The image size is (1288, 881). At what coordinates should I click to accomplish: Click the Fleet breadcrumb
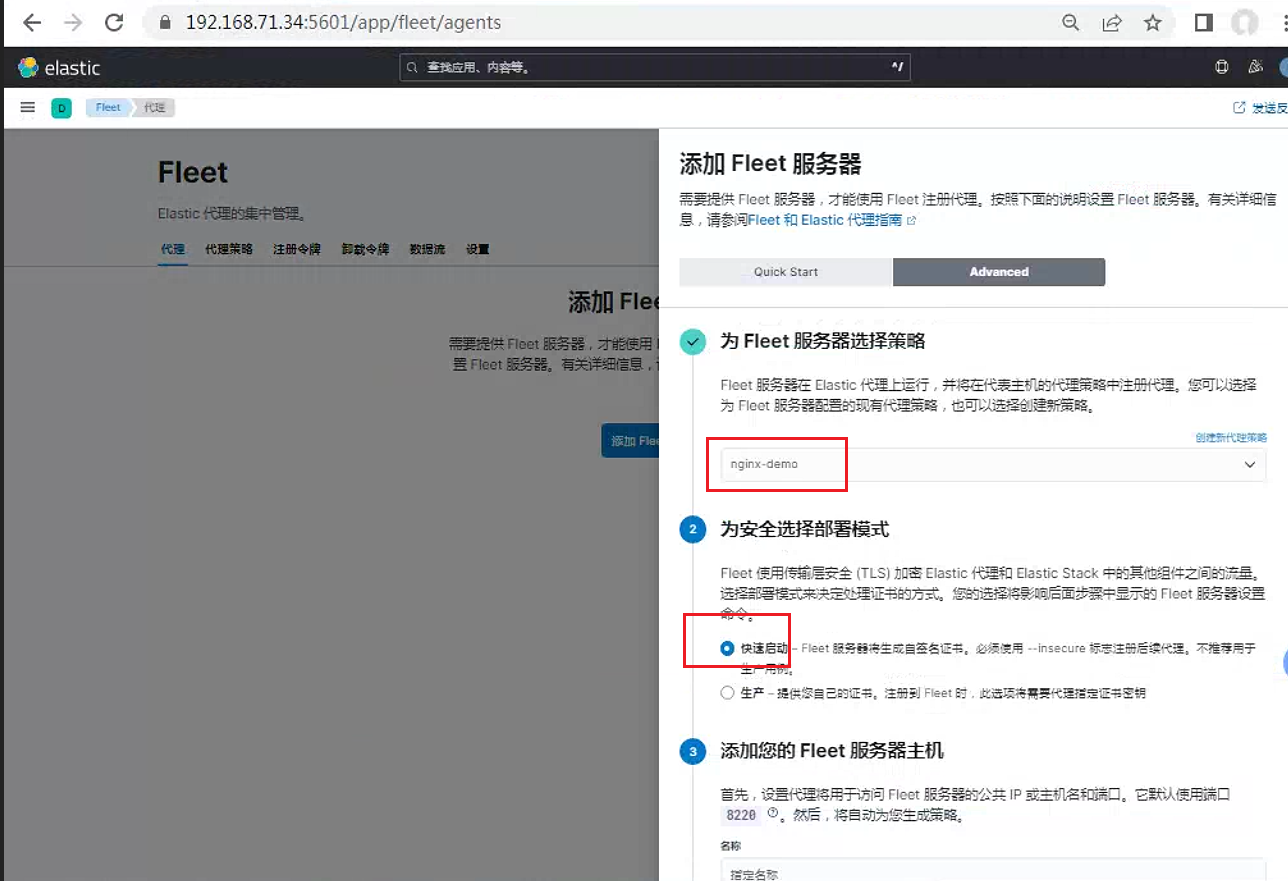point(108,108)
